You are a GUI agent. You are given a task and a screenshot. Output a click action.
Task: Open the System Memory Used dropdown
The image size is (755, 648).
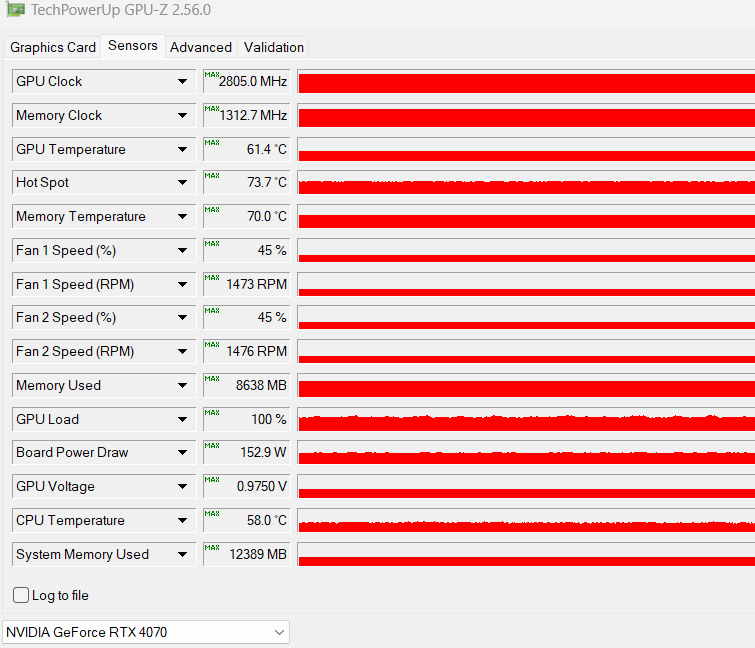(x=182, y=555)
